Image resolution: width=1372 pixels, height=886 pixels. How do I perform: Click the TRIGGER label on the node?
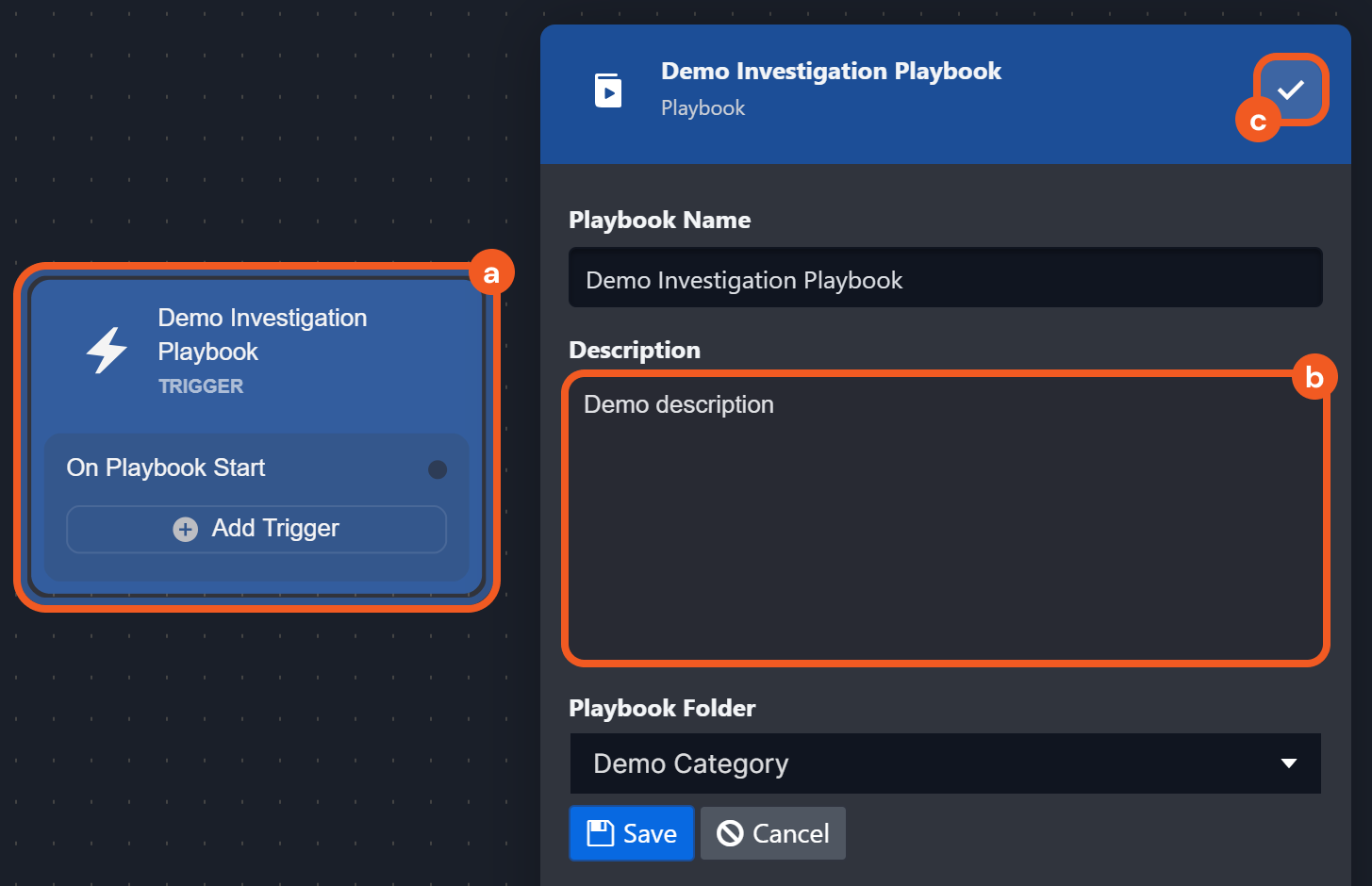[201, 386]
